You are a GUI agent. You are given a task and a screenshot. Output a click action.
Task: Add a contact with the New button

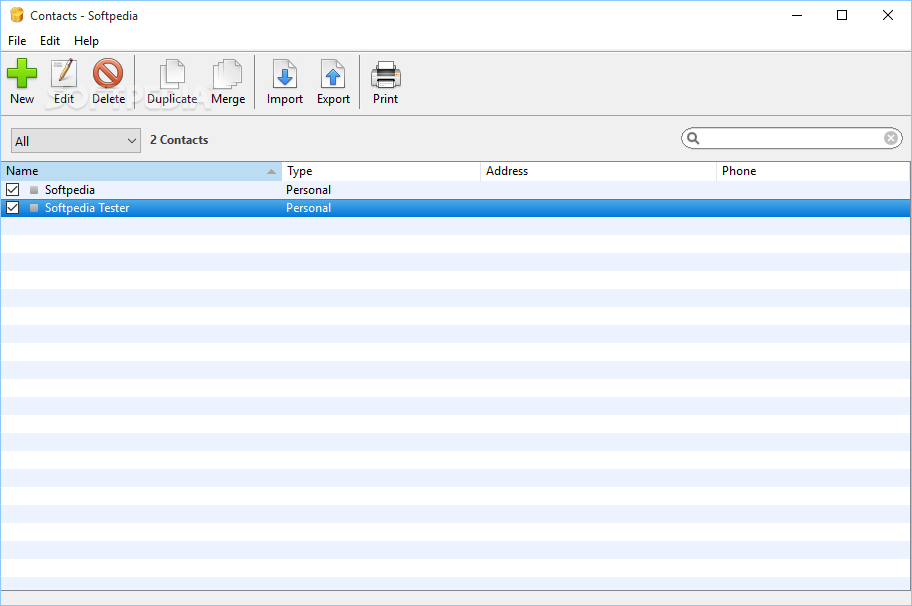[x=22, y=82]
